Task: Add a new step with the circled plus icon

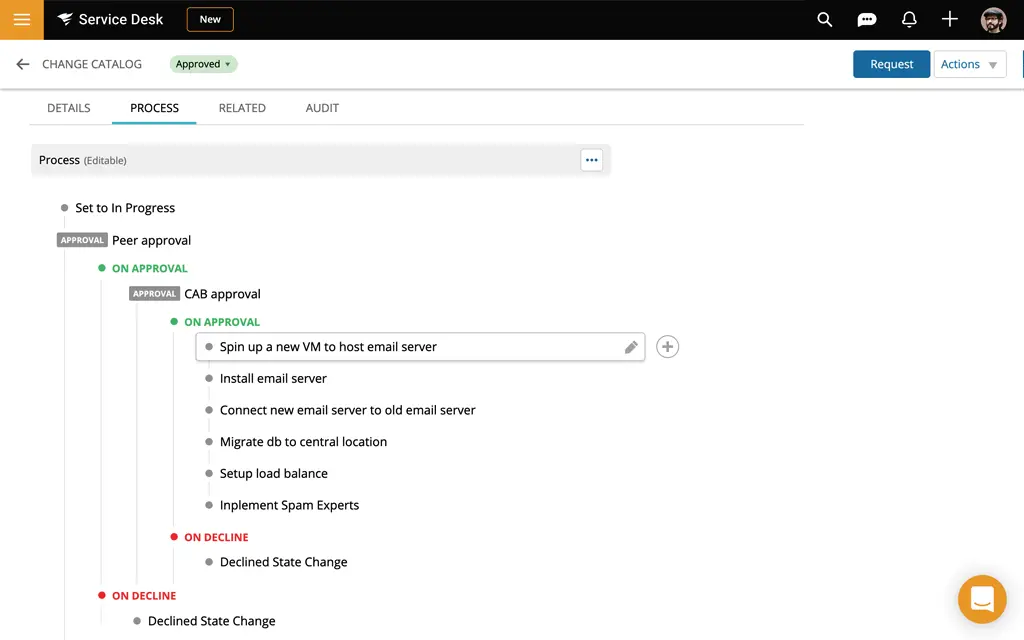Action: click(x=667, y=346)
